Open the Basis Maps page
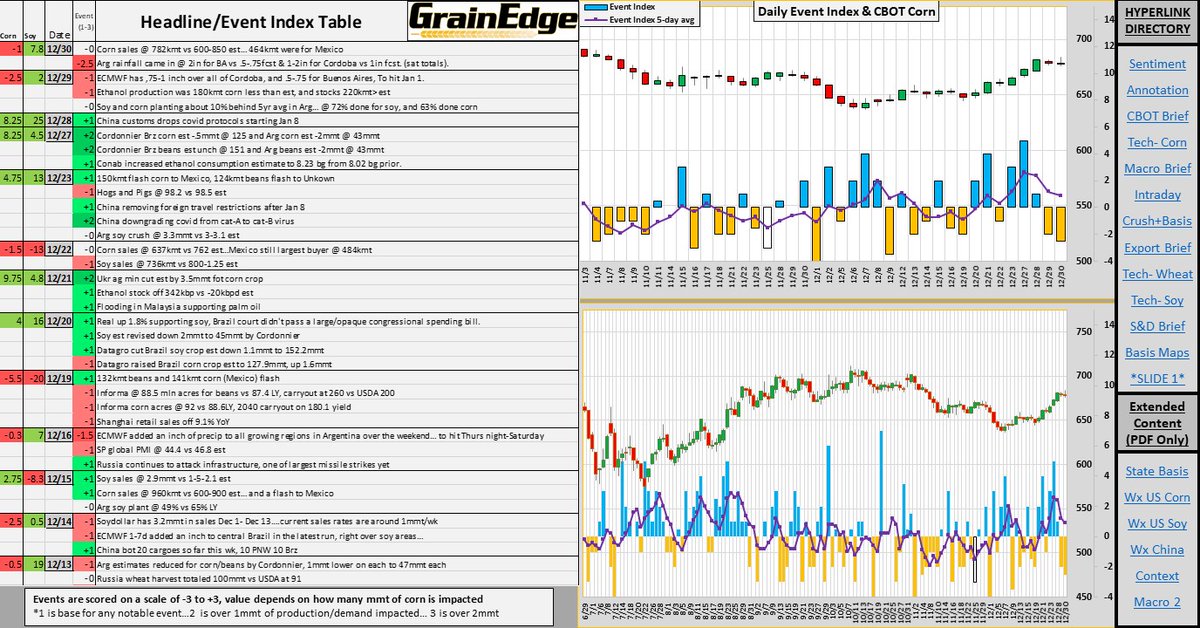 pos(1156,351)
